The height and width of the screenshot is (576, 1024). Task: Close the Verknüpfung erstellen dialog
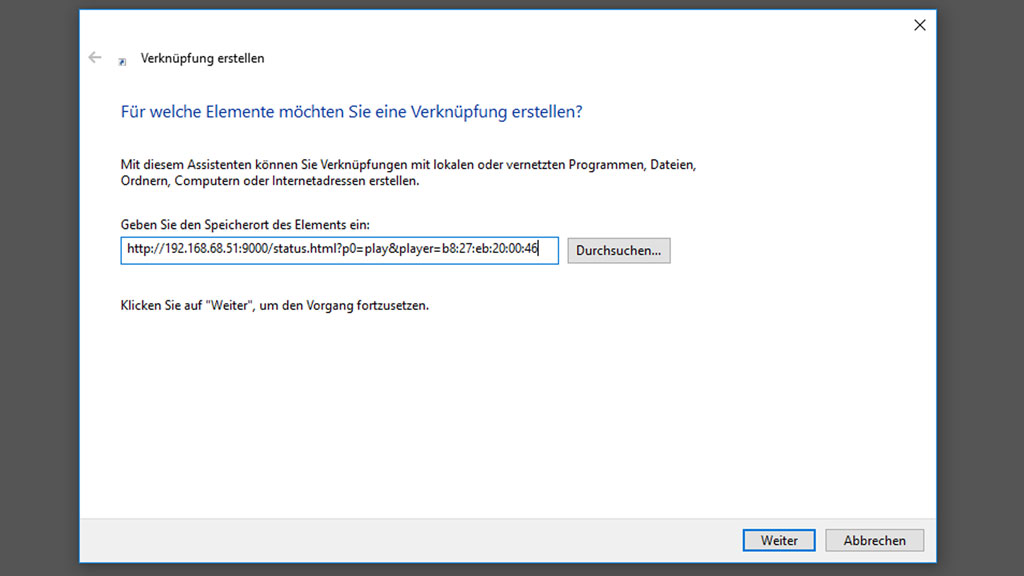(x=920, y=25)
